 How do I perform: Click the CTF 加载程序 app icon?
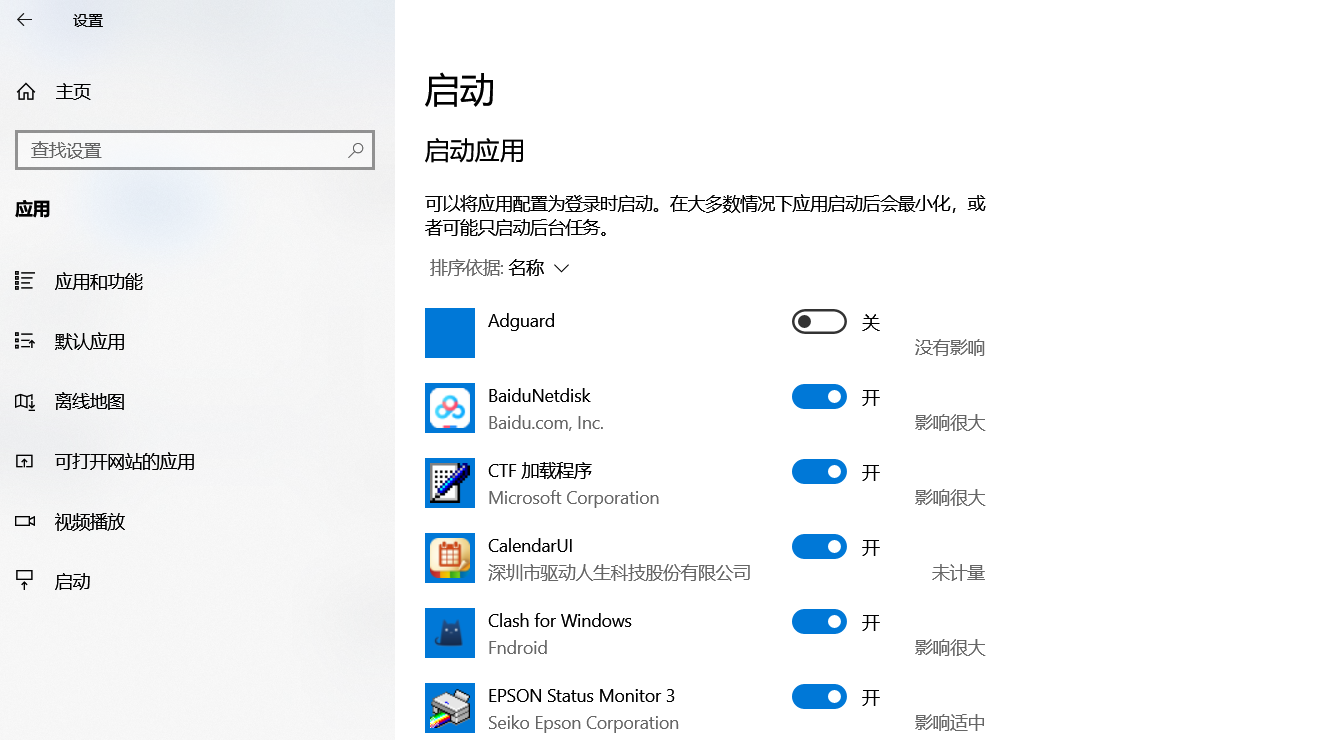[x=450, y=483]
